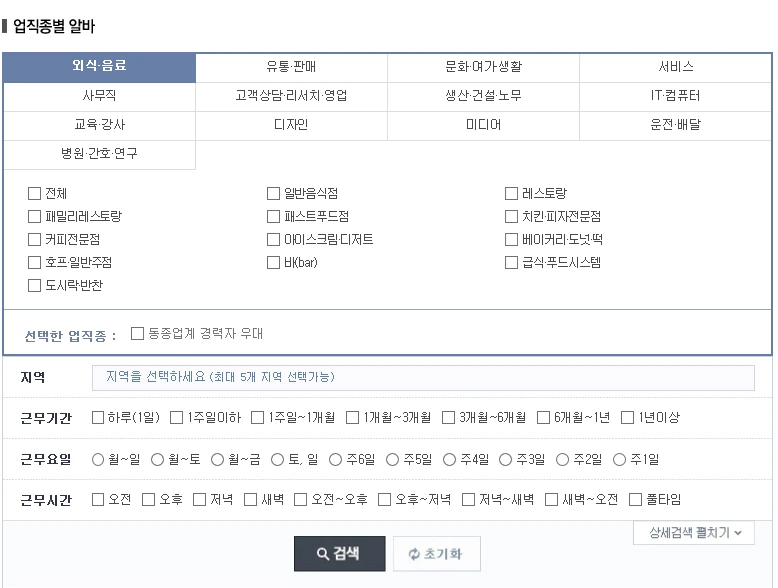Check the 전체 checkbox
Image resolution: width=778 pixels, height=588 pixels.
coord(34,194)
